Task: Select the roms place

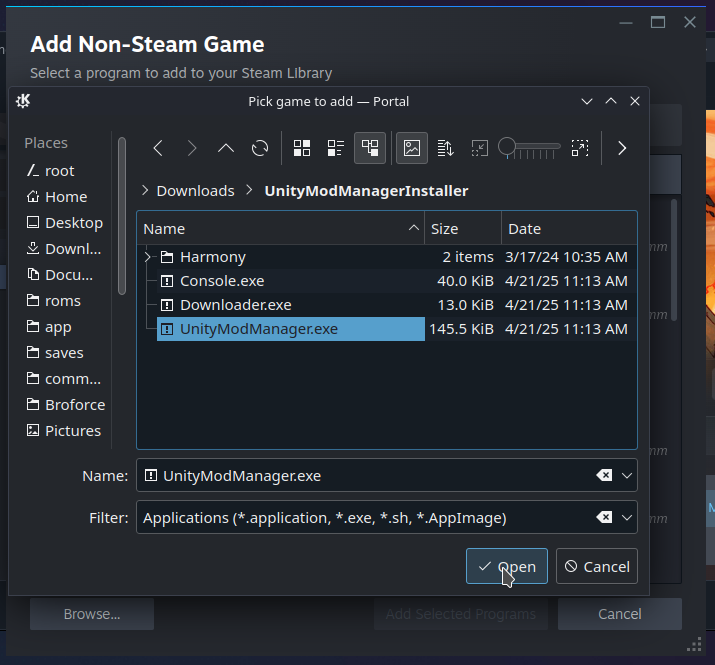Action: point(64,301)
